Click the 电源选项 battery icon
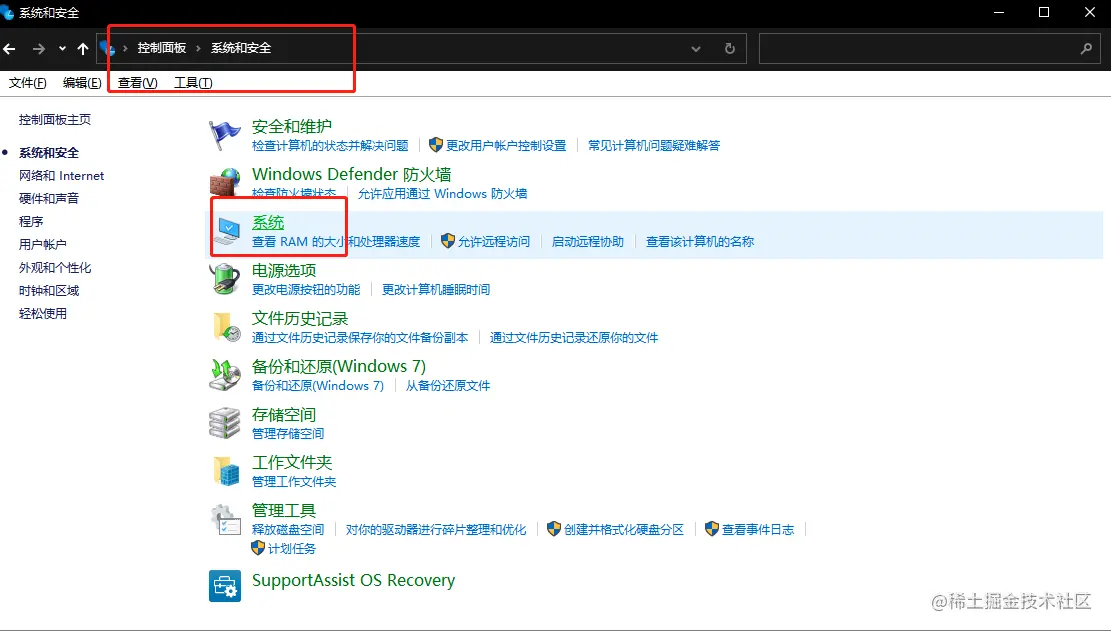This screenshot has height=631, width=1111. pos(225,279)
